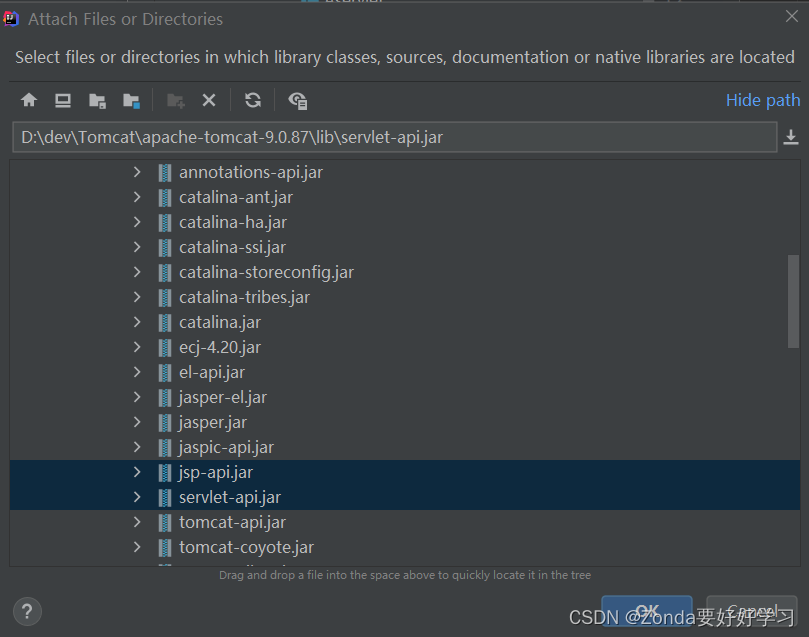
Task: Select catalina-tribes.jar file
Action: pos(244,297)
